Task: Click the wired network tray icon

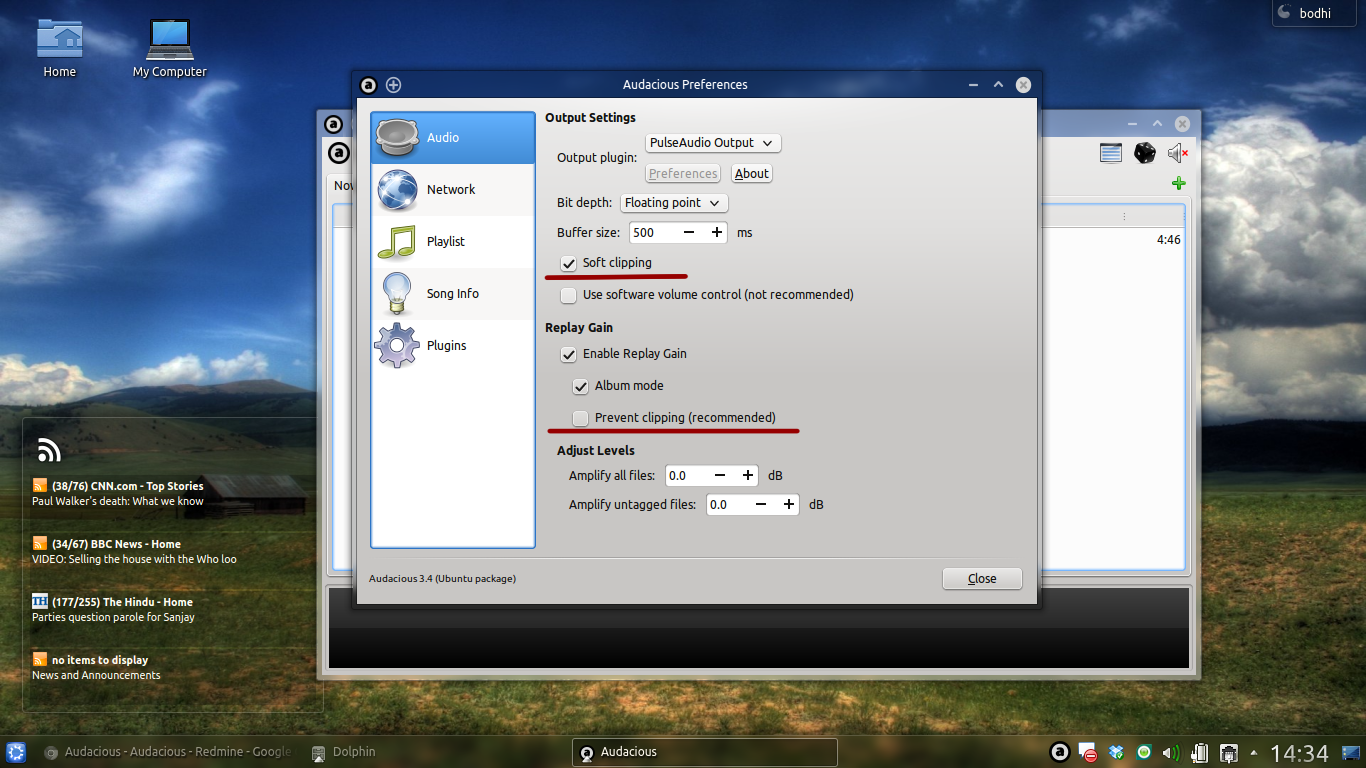Action: pyautogui.click(x=1229, y=752)
